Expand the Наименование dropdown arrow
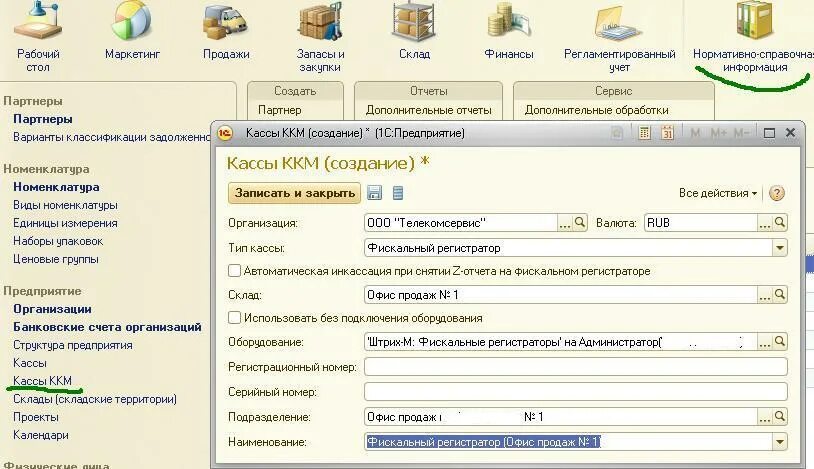 [780, 442]
